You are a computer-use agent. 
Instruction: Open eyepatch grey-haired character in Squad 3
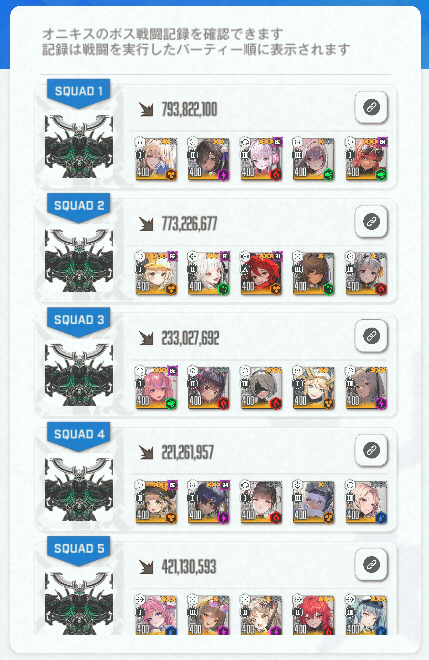click(x=261, y=387)
